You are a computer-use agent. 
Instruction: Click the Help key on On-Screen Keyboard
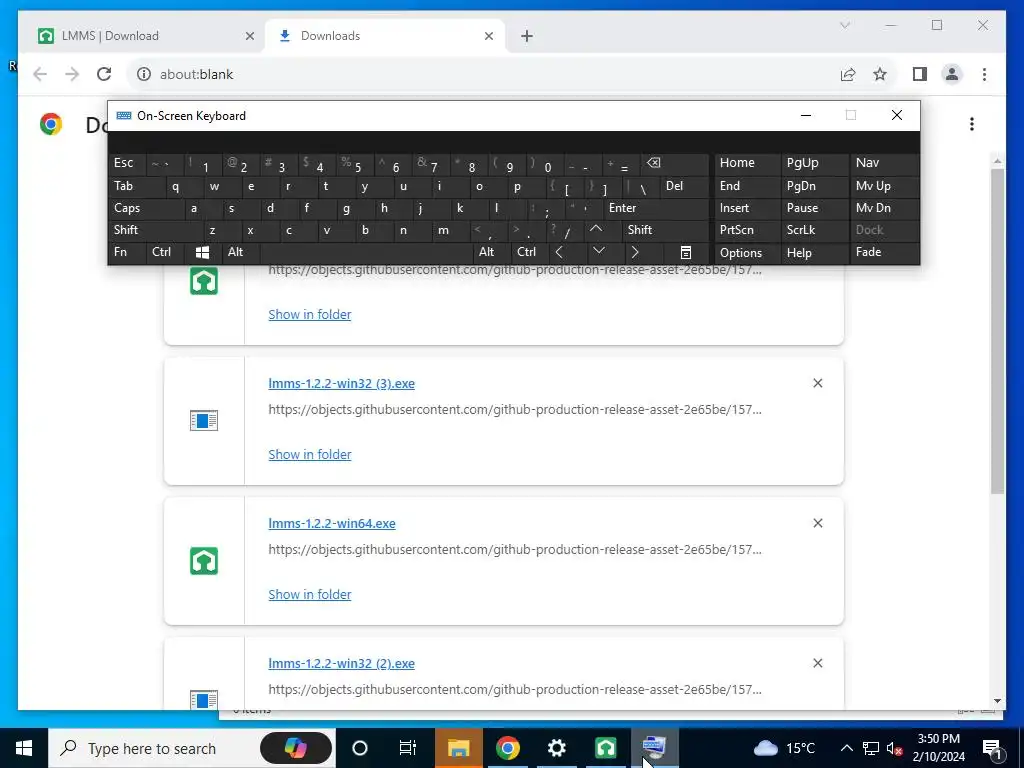[x=814, y=253]
